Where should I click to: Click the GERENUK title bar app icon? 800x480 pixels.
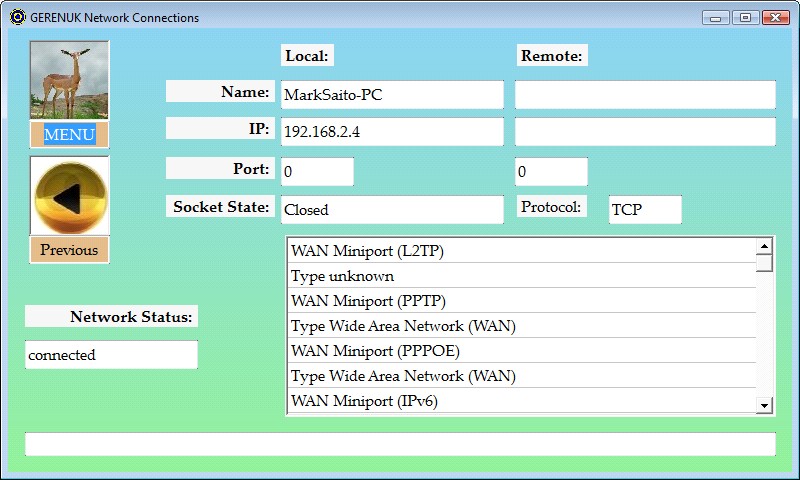click(x=17, y=17)
